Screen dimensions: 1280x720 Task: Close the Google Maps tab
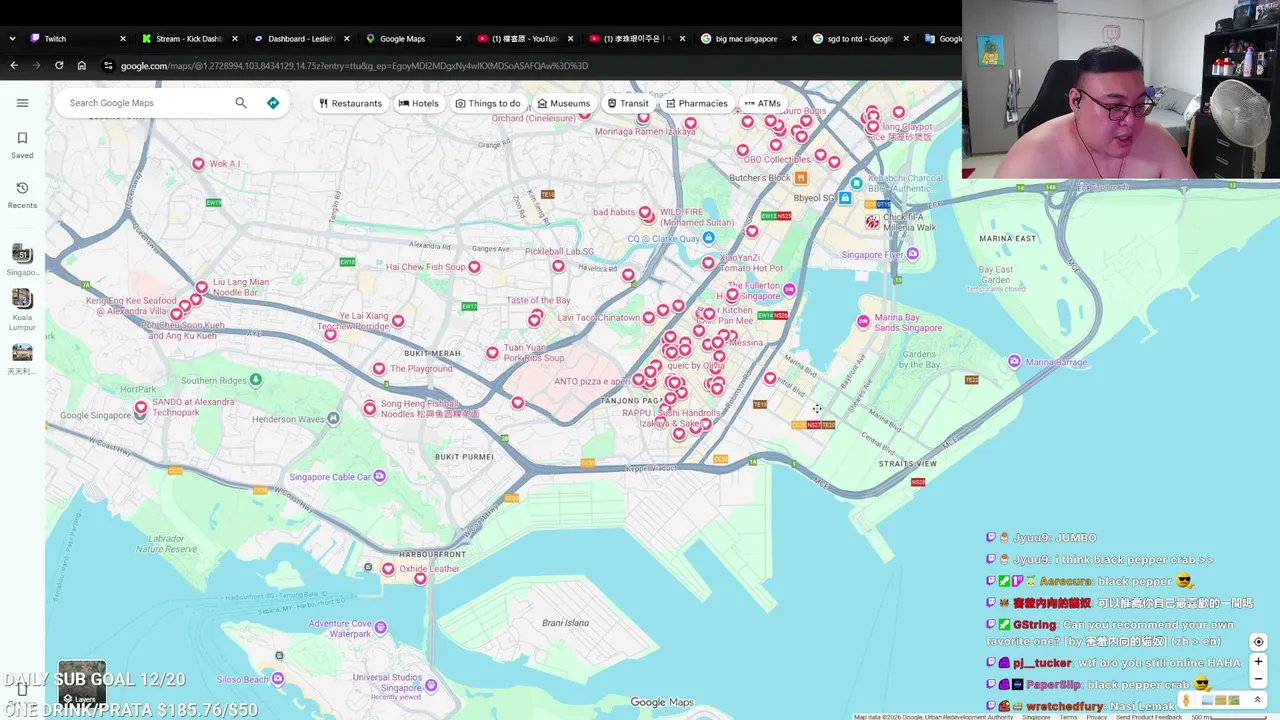459,39
